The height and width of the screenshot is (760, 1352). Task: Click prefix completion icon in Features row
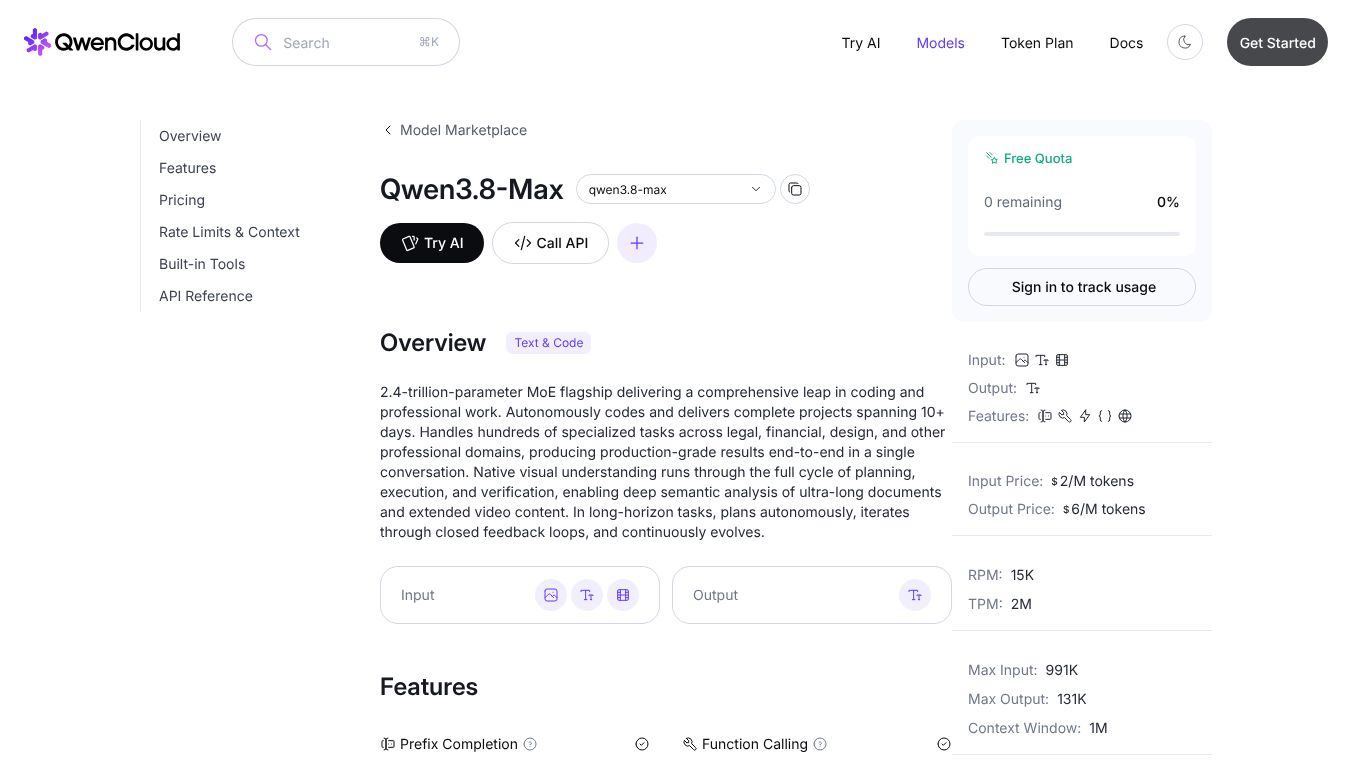(1045, 416)
